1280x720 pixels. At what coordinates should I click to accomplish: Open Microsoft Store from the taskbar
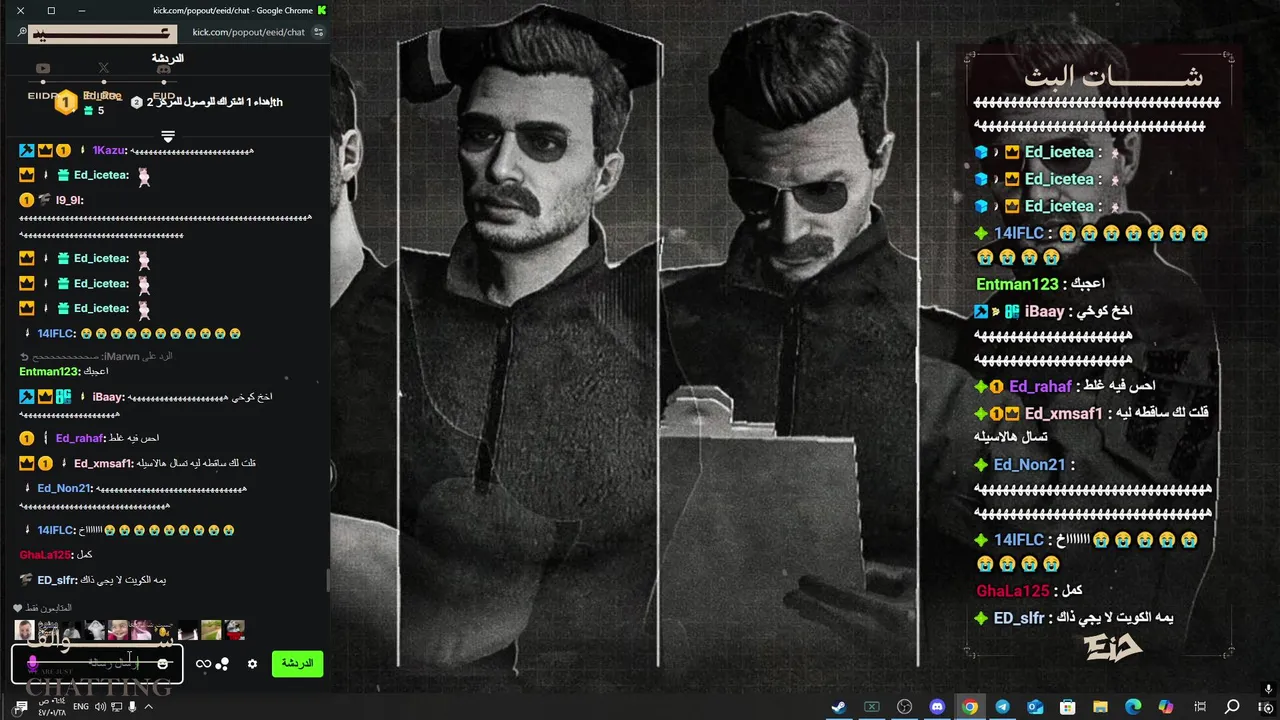[1068, 707]
